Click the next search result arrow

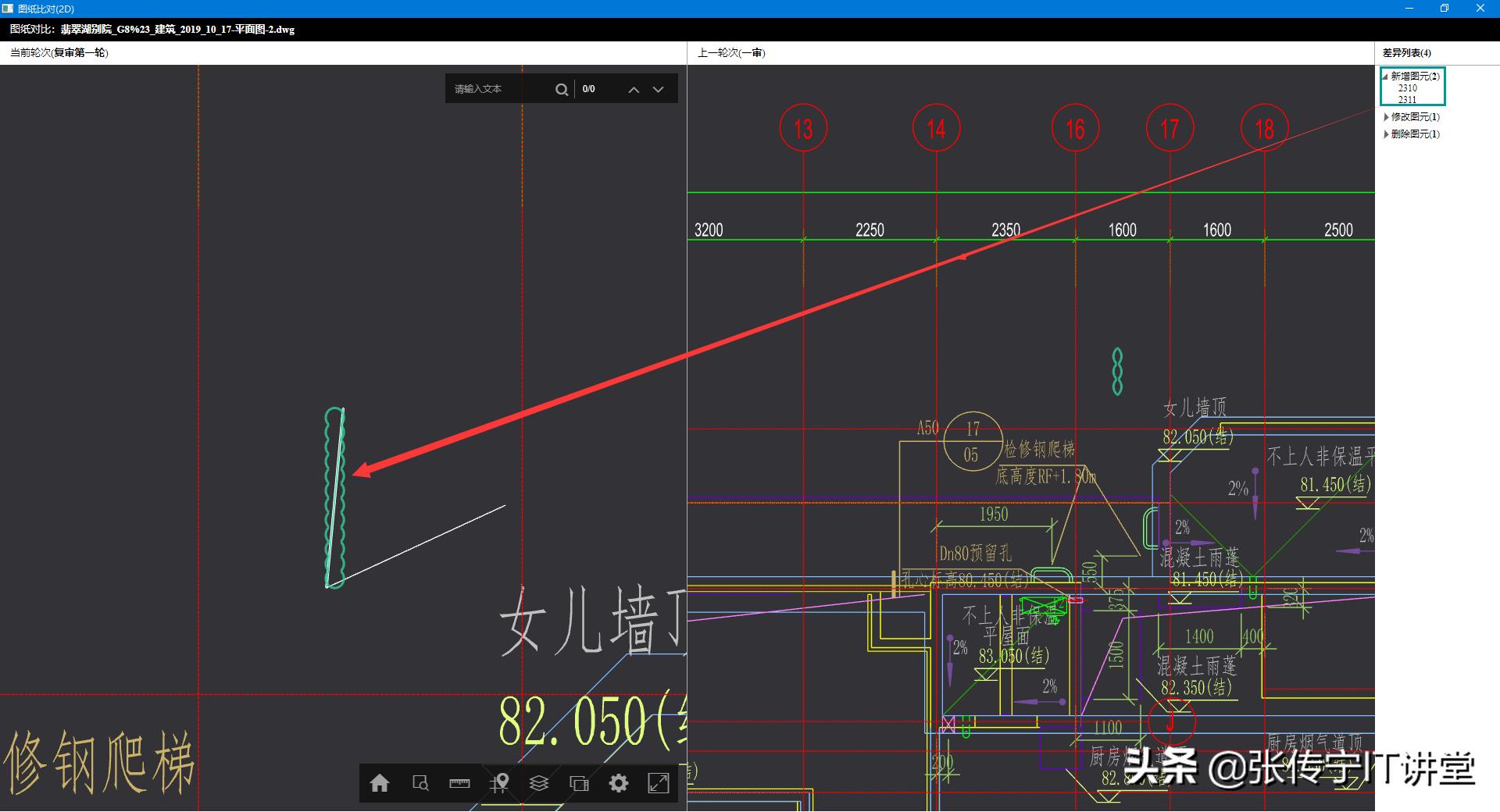(x=659, y=89)
